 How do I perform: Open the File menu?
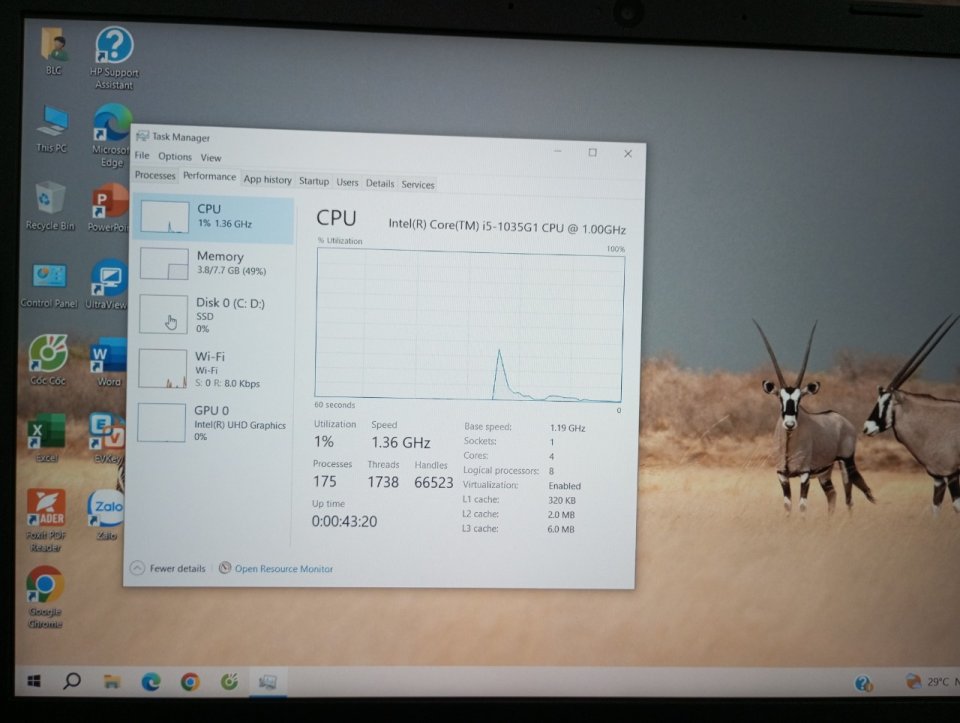[141, 156]
